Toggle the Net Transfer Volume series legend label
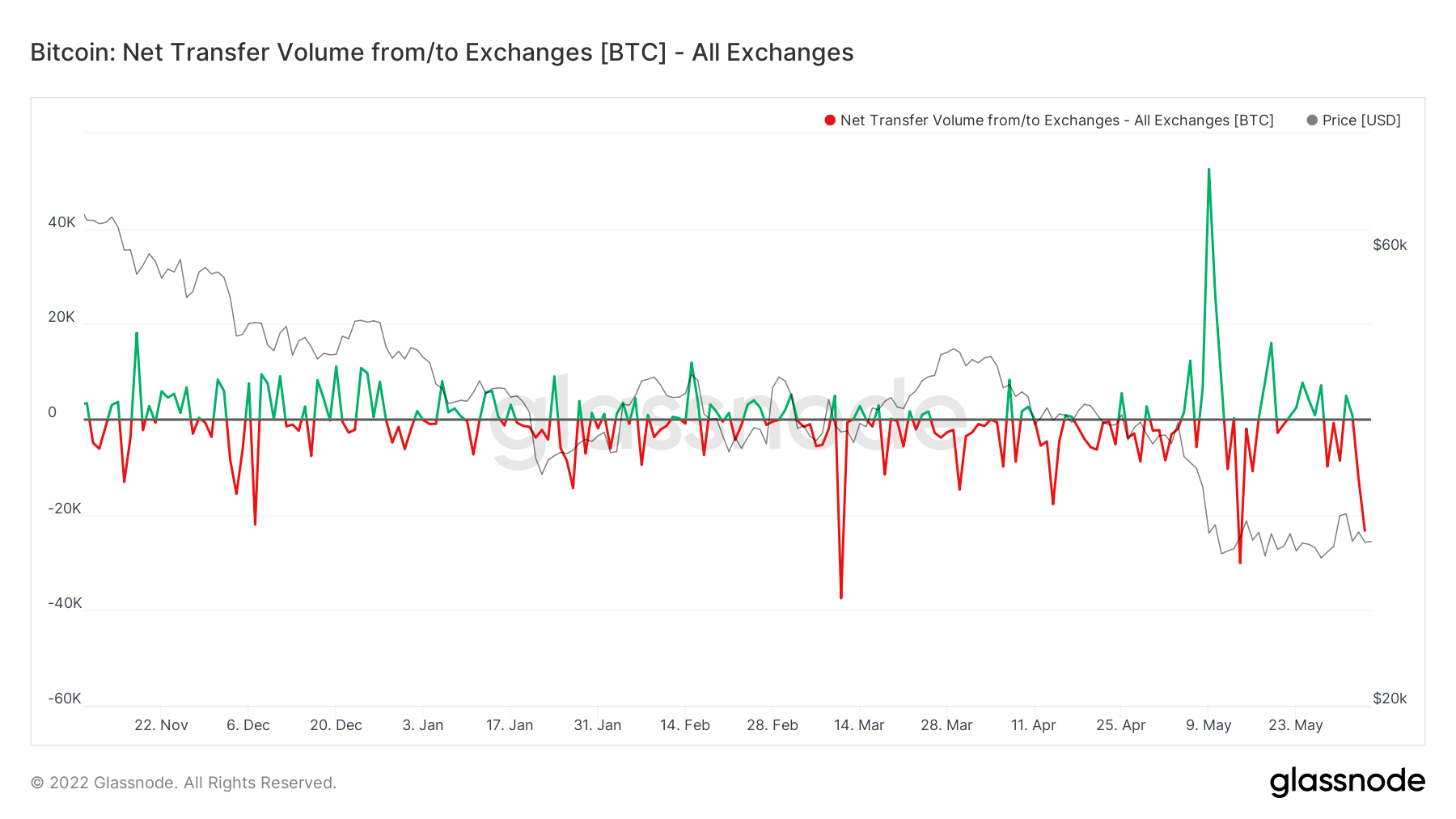Viewport: 1456px width, 819px height. click(x=1056, y=120)
